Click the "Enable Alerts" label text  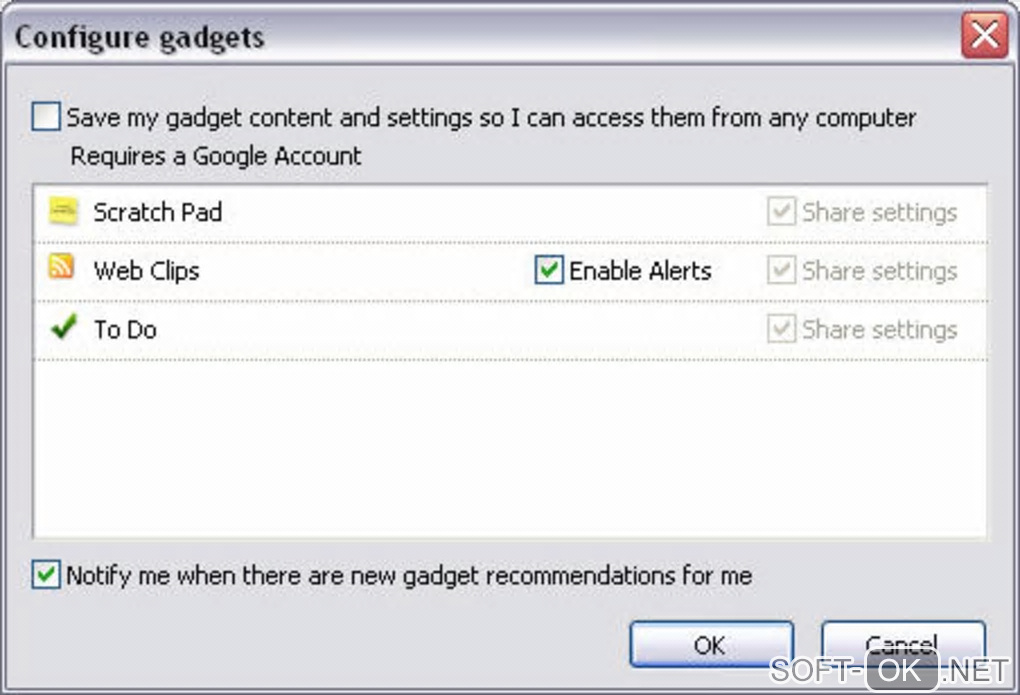[x=640, y=271]
